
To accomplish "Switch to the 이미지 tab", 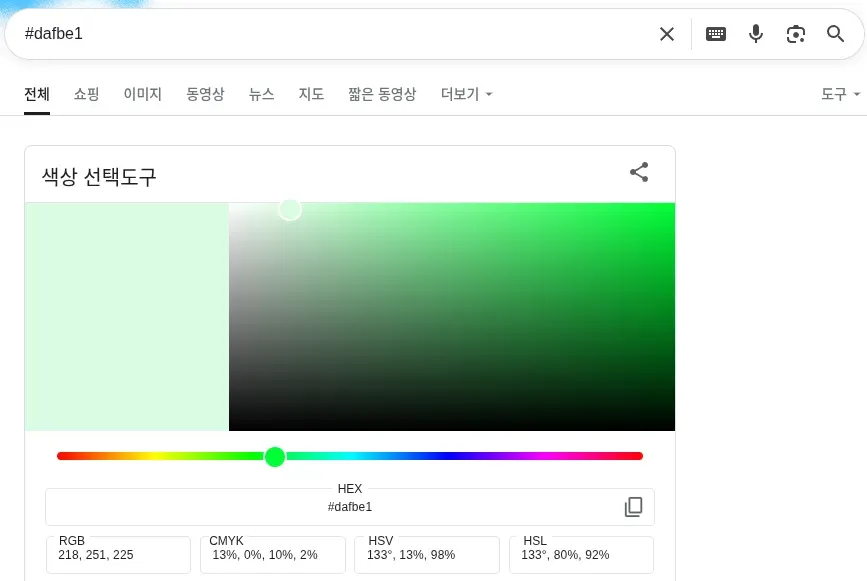I will click(142, 94).
